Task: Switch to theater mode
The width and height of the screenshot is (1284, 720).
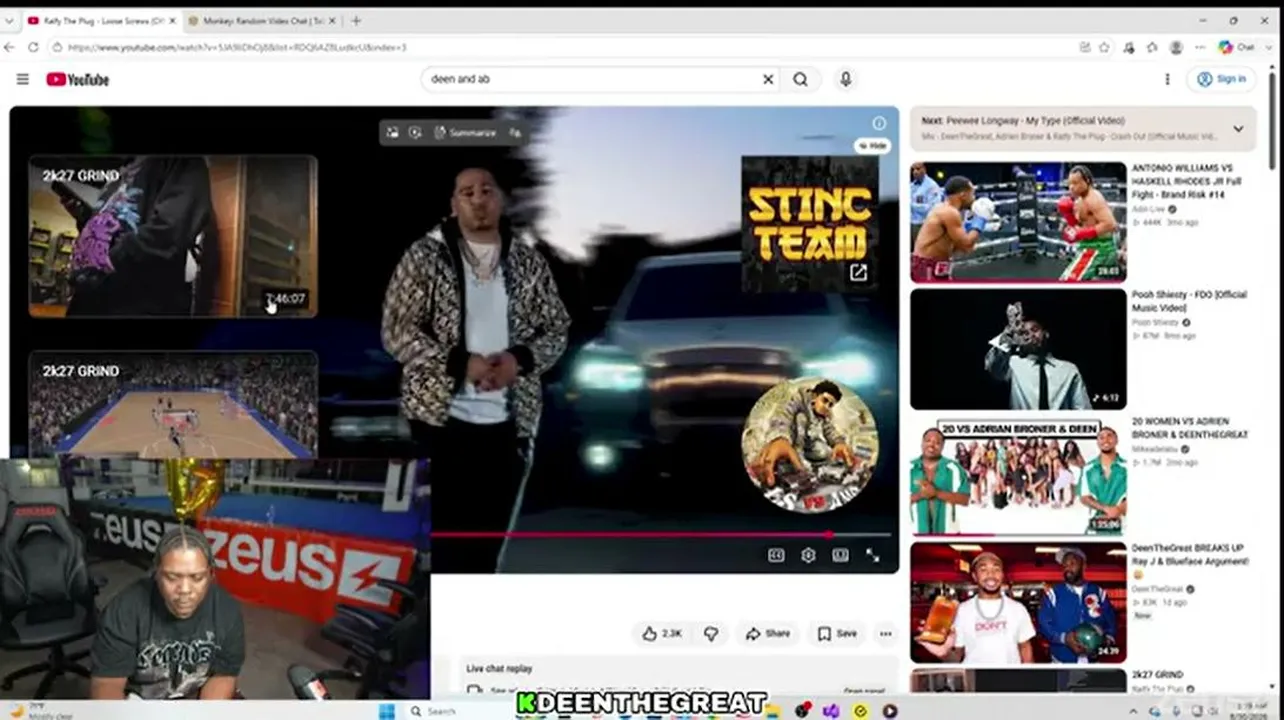Action: 840,556
